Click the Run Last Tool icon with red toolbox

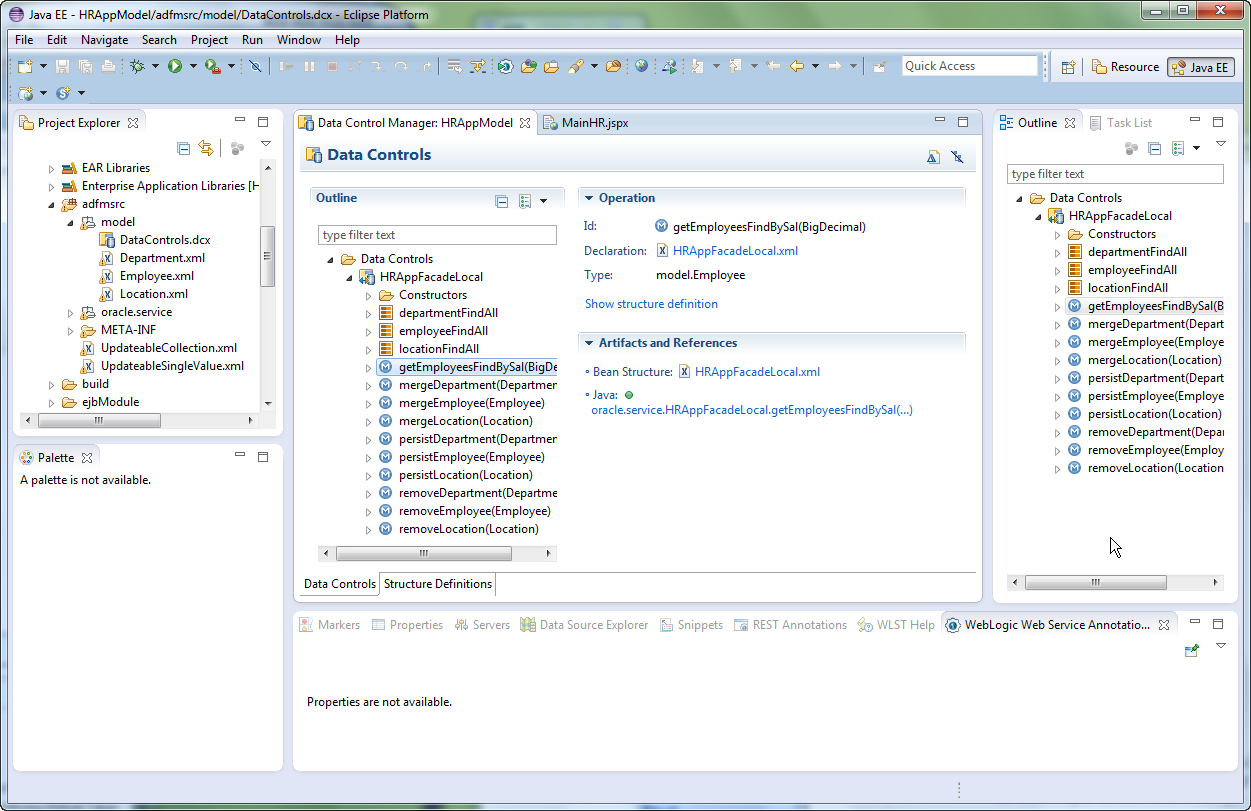(x=212, y=67)
